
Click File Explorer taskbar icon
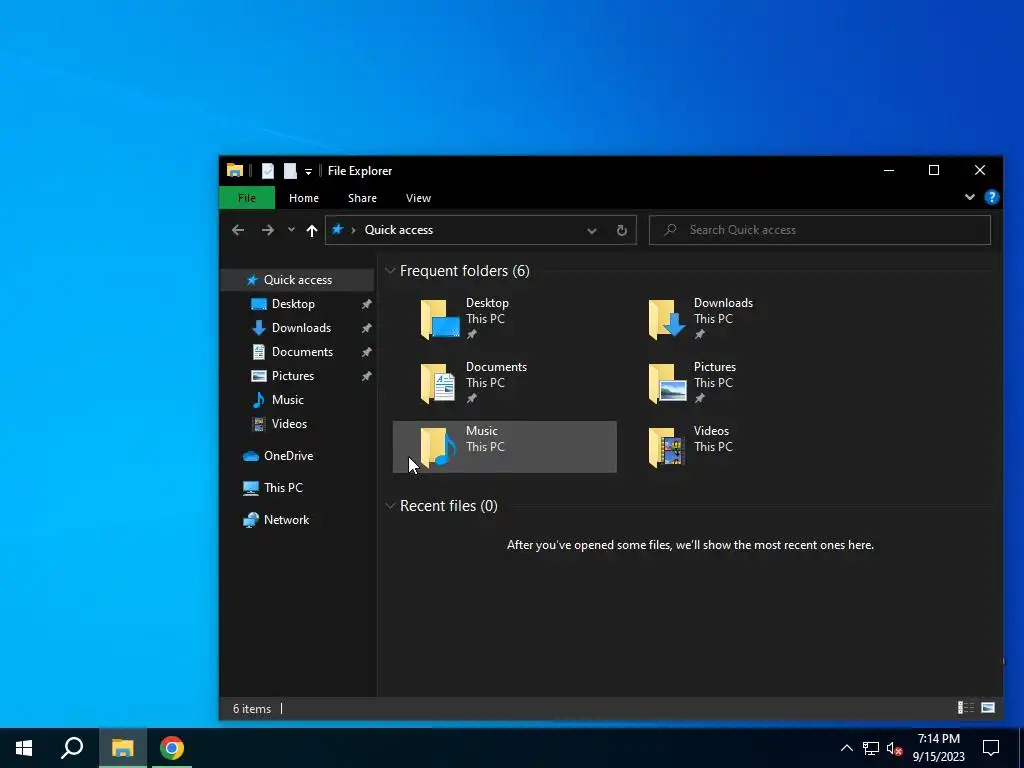[x=123, y=748]
